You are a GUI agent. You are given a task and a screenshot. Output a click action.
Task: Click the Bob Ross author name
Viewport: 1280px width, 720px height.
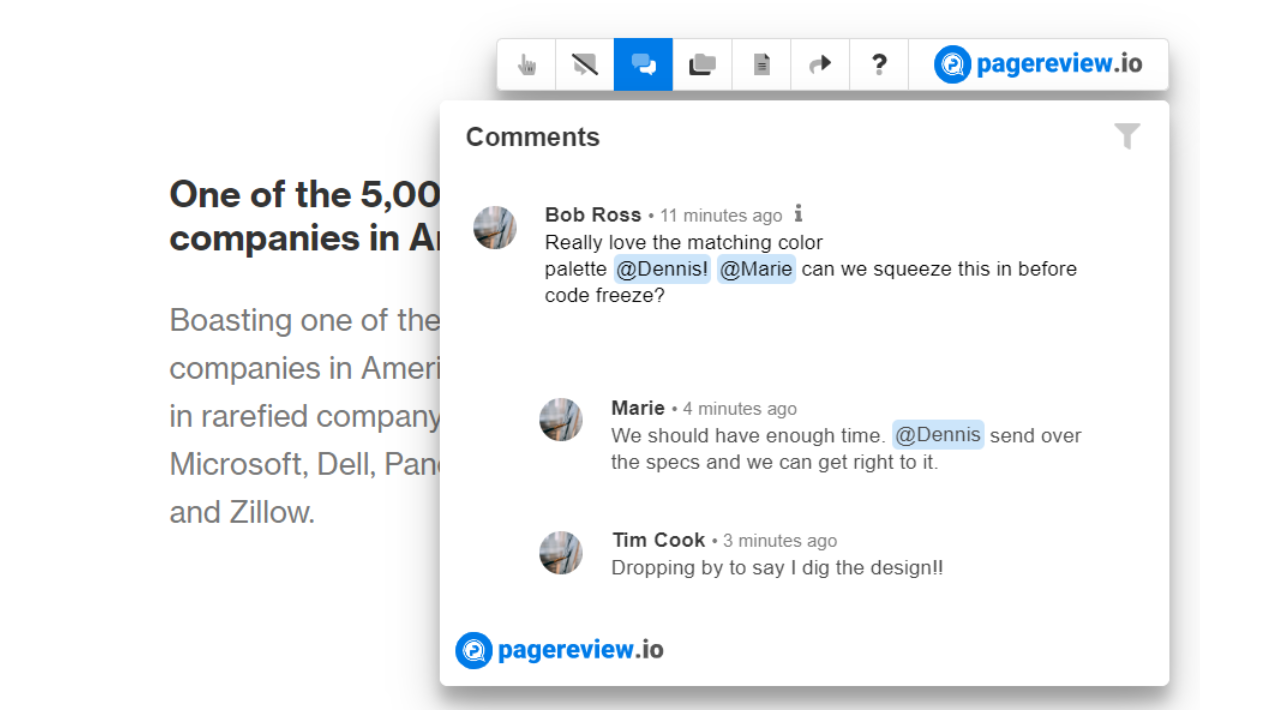click(x=593, y=215)
